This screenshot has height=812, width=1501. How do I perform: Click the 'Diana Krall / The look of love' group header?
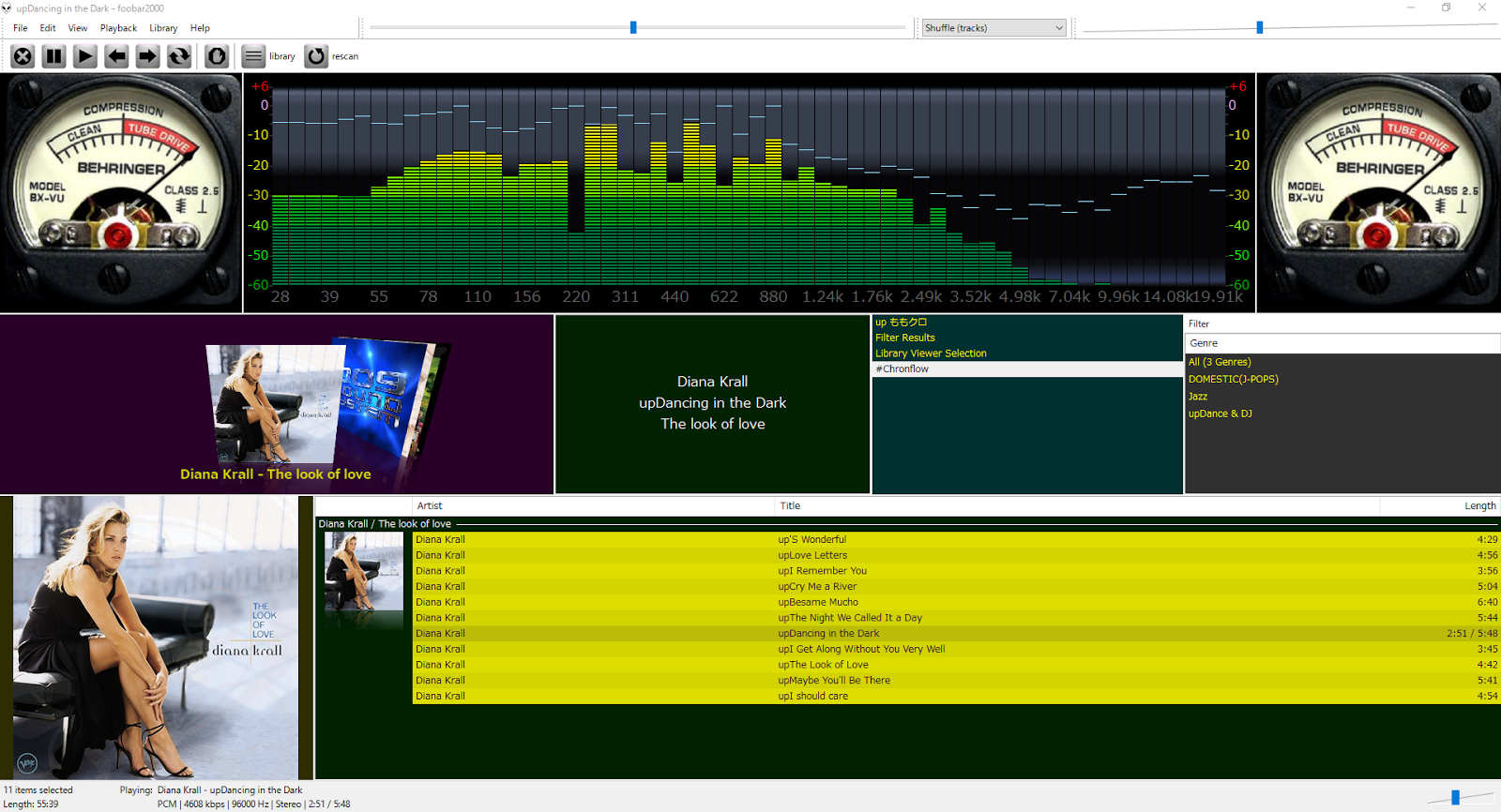(907, 524)
